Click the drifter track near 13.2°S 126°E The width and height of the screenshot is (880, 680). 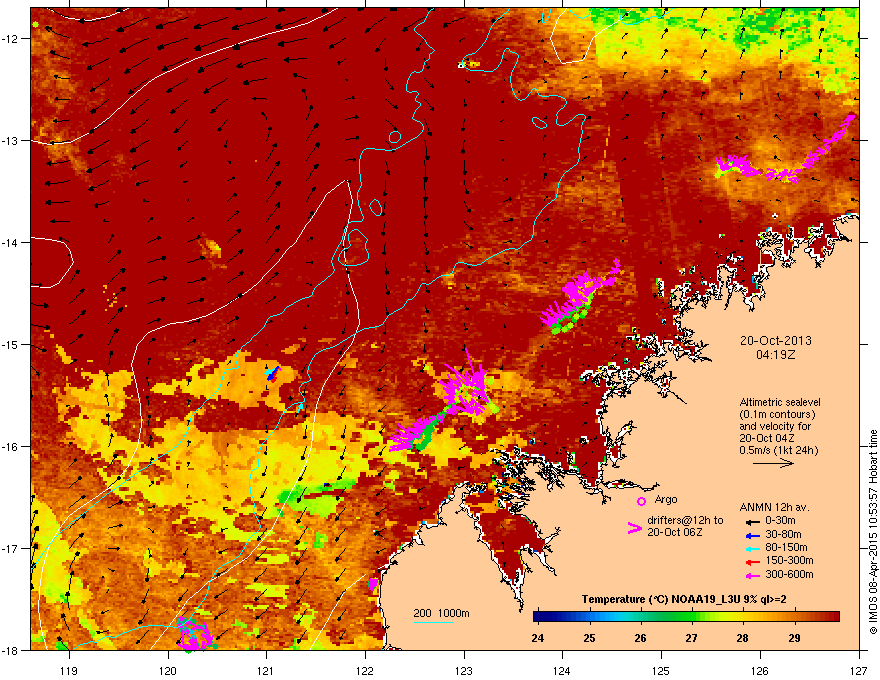(x=786, y=151)
